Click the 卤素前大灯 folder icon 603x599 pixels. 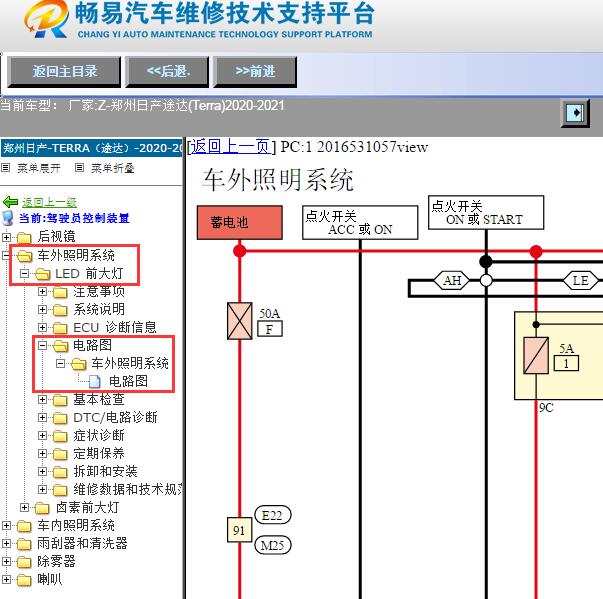click(42, 508)
